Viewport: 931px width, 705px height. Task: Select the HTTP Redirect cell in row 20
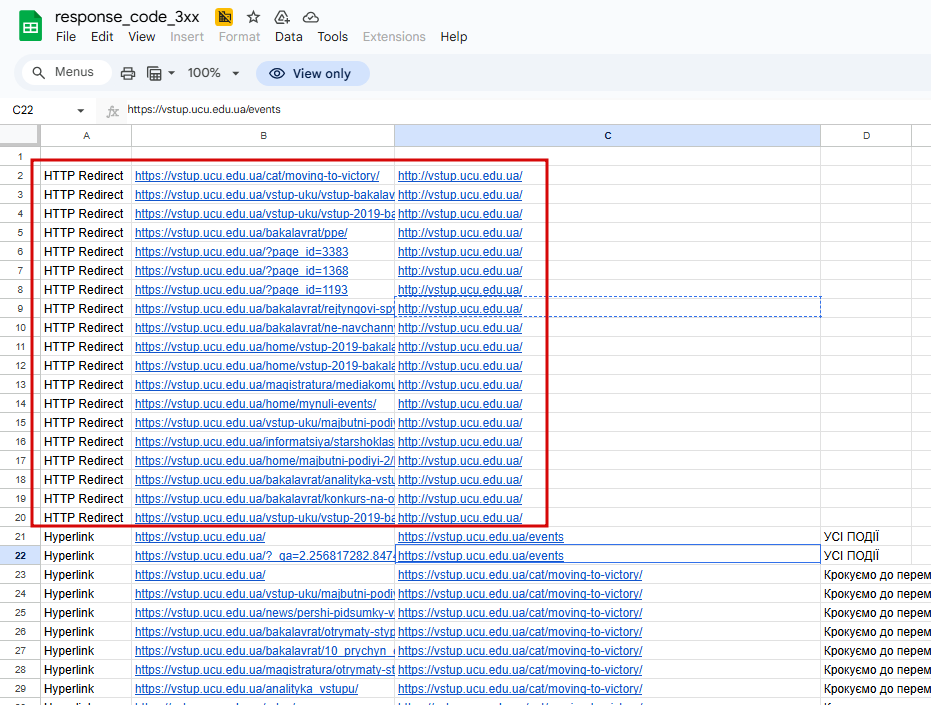coord(86,518)
